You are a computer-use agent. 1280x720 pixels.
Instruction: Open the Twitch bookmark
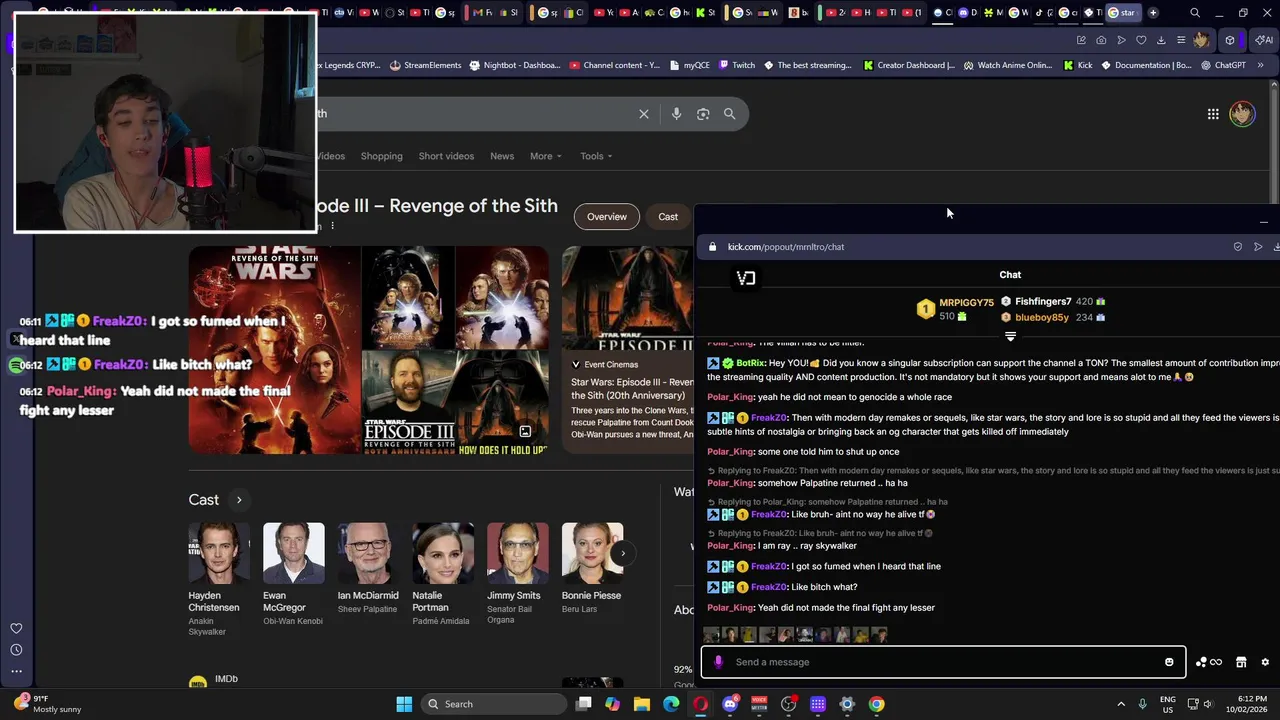point(737,66)
